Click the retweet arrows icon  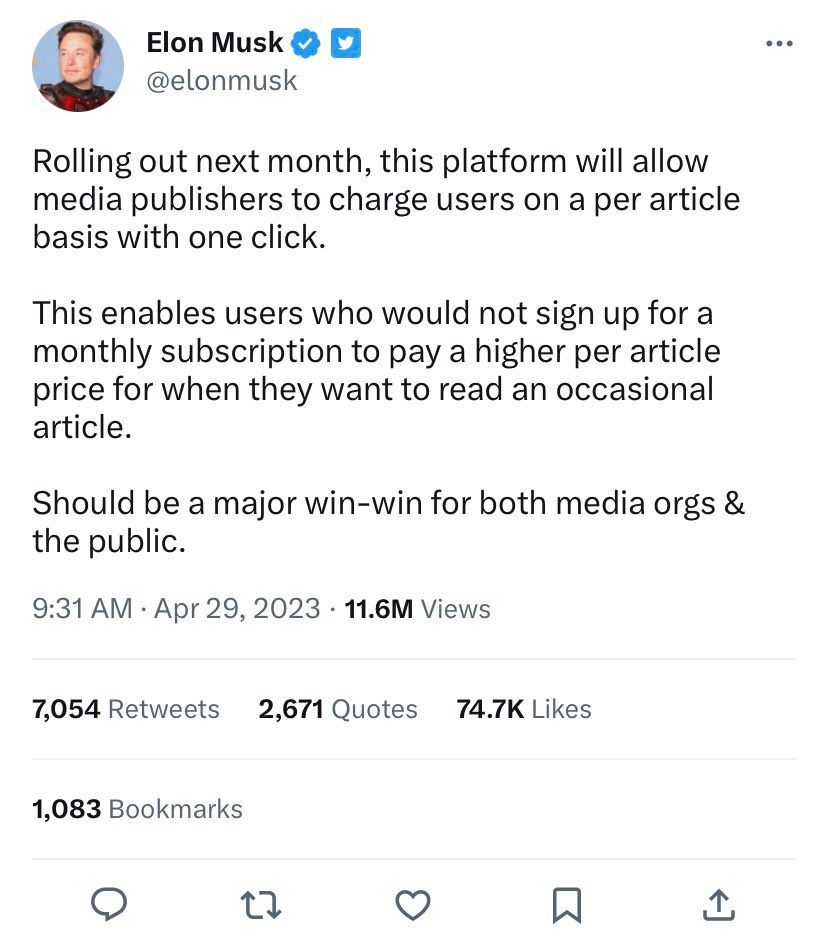click(x=260, y=904)
